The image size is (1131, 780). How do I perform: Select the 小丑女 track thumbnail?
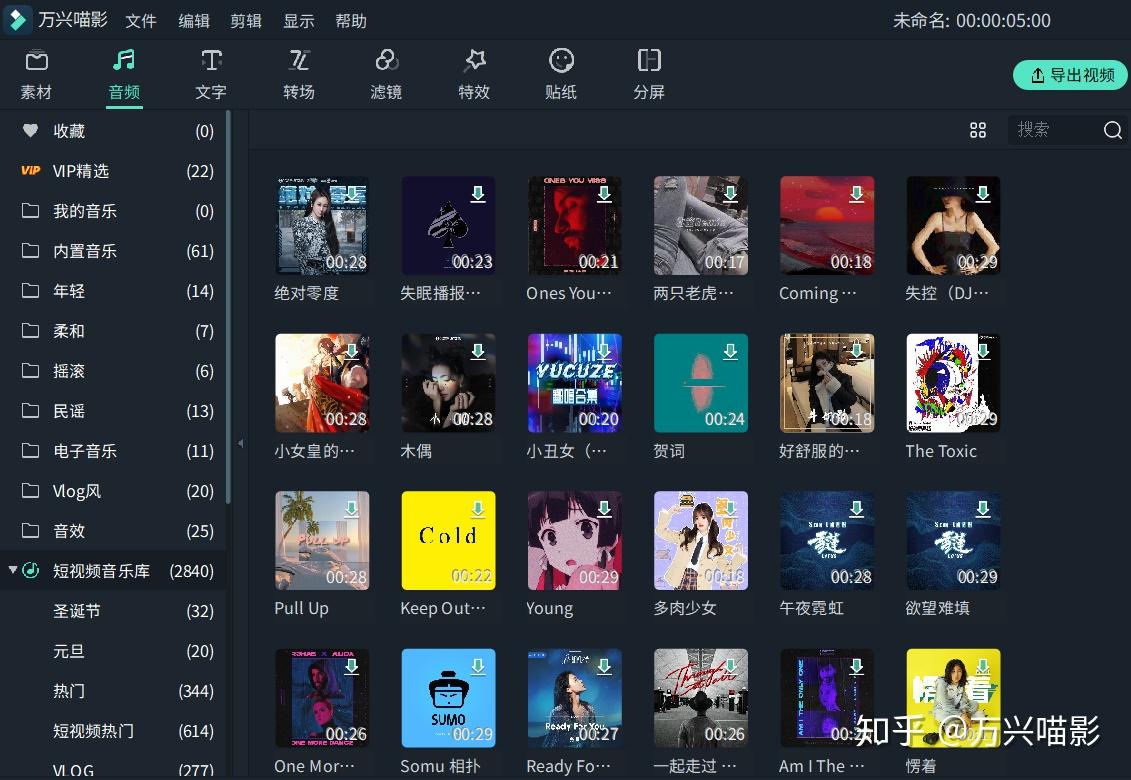[574, 383]
